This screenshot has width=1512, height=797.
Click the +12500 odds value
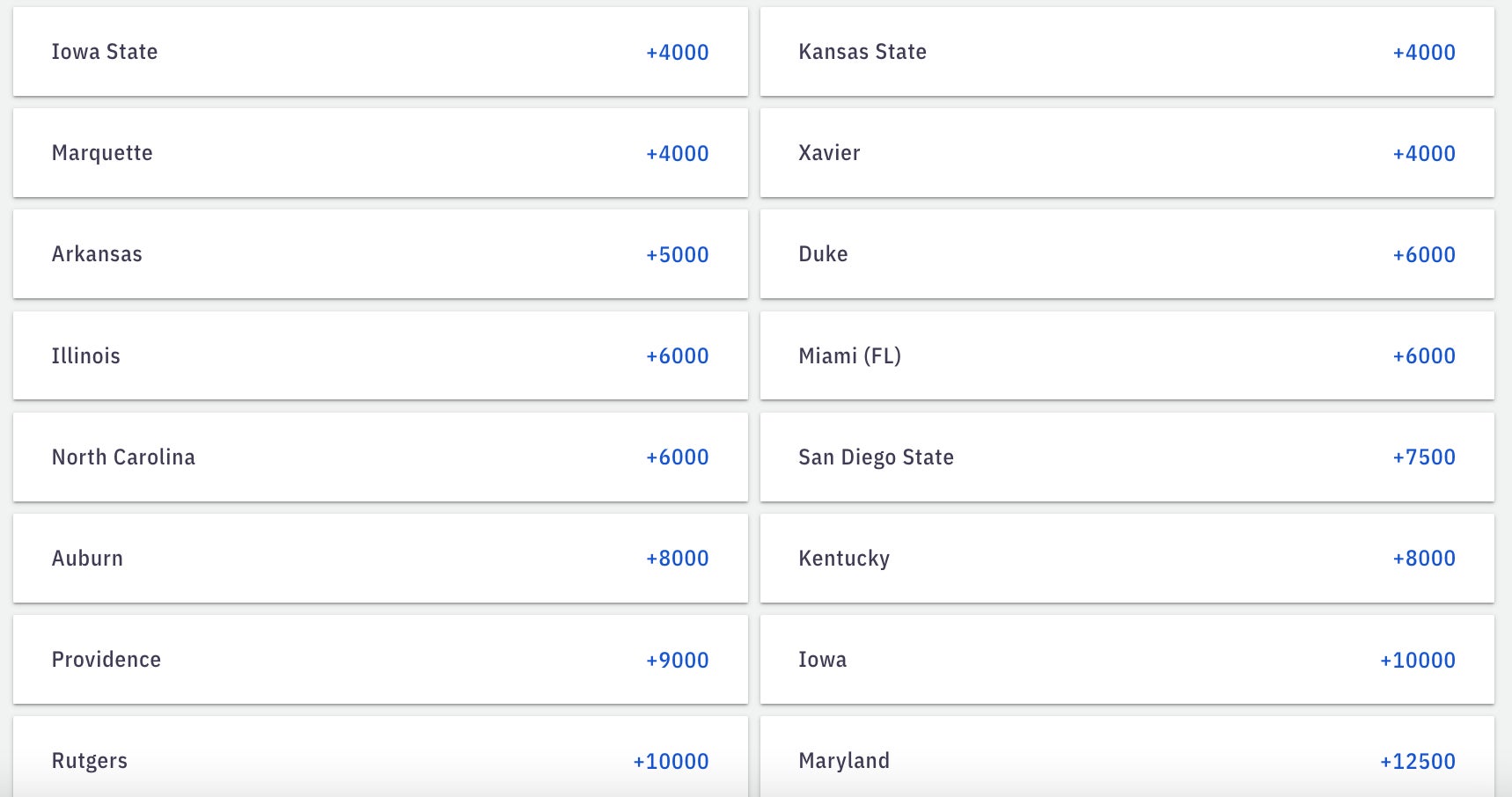tap(1417, 761)
